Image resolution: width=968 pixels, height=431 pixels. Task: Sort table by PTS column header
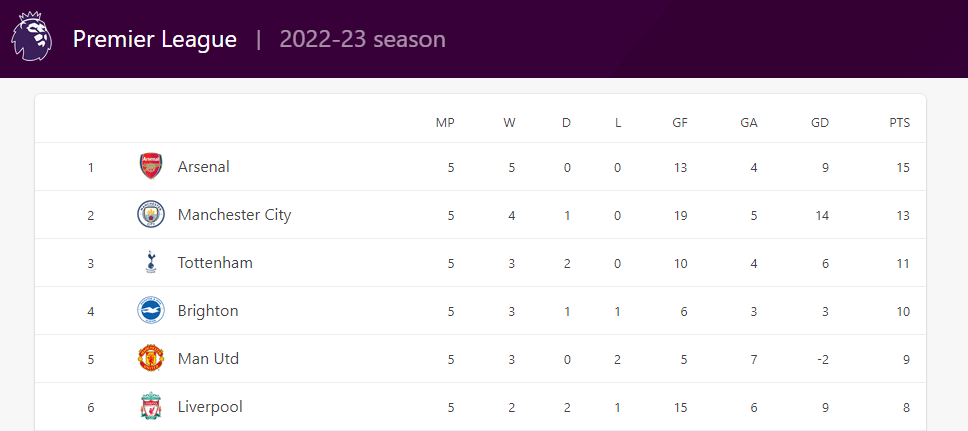(899, 123)
